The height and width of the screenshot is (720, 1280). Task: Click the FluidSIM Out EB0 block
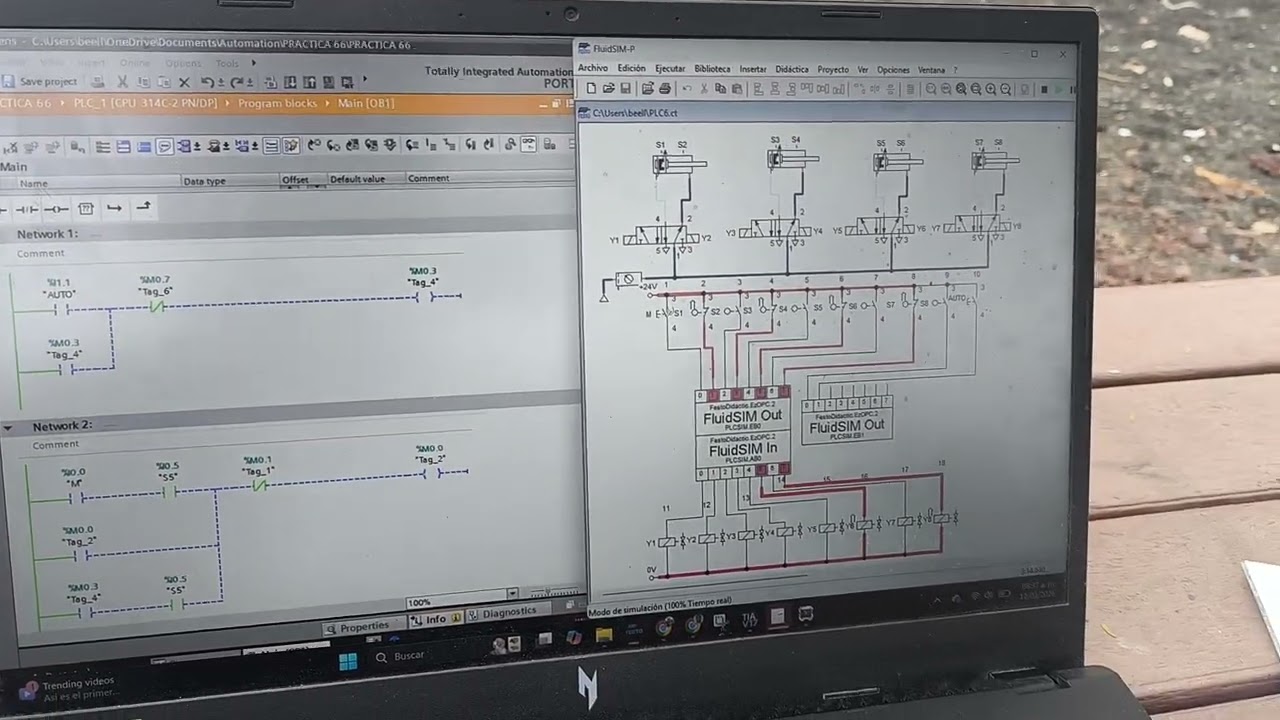743,415
